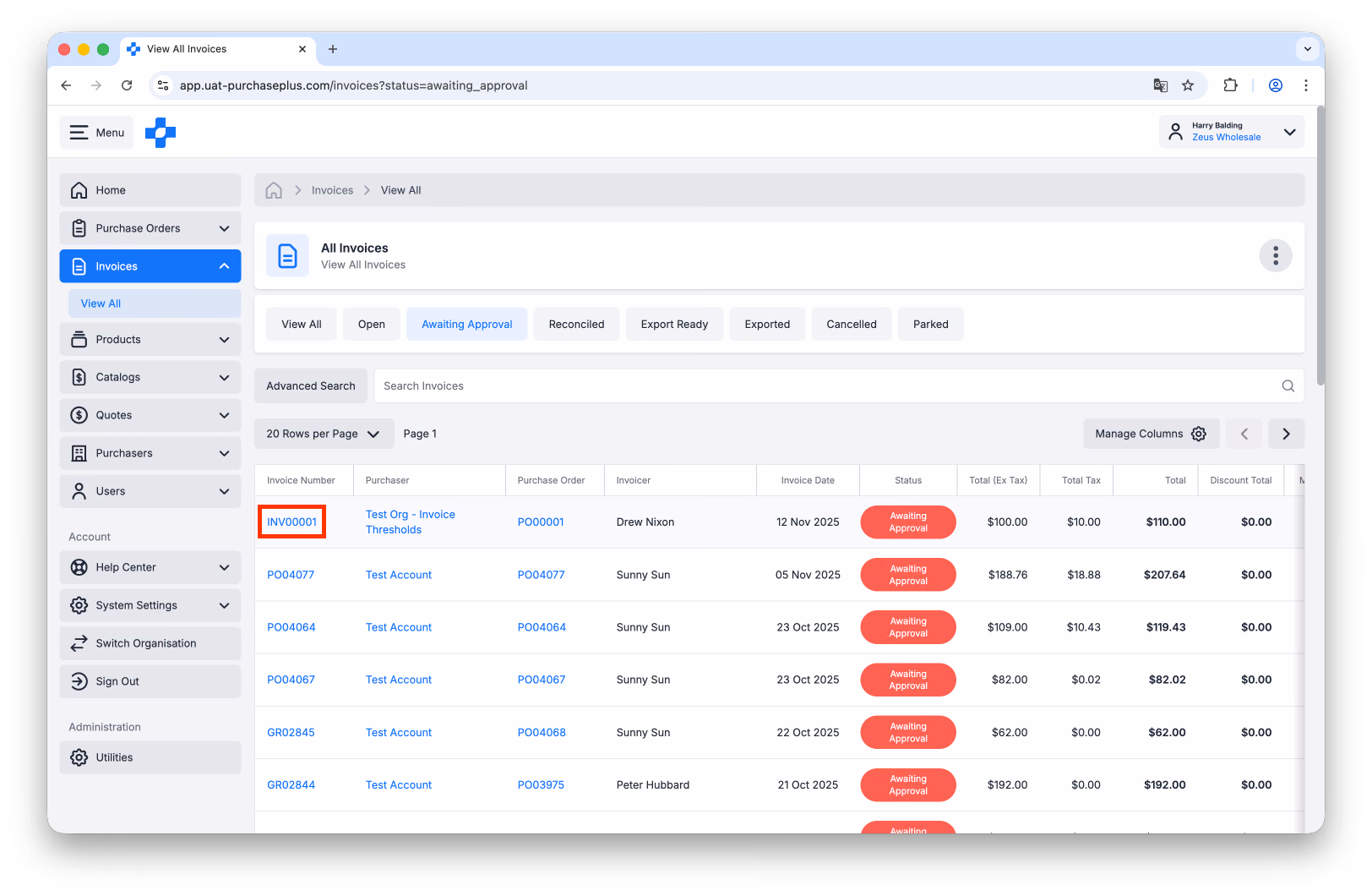The width and height of the screenshot is (1372, 896).
Task: Open invoice PO04064 link
Action: pos(291,627)
